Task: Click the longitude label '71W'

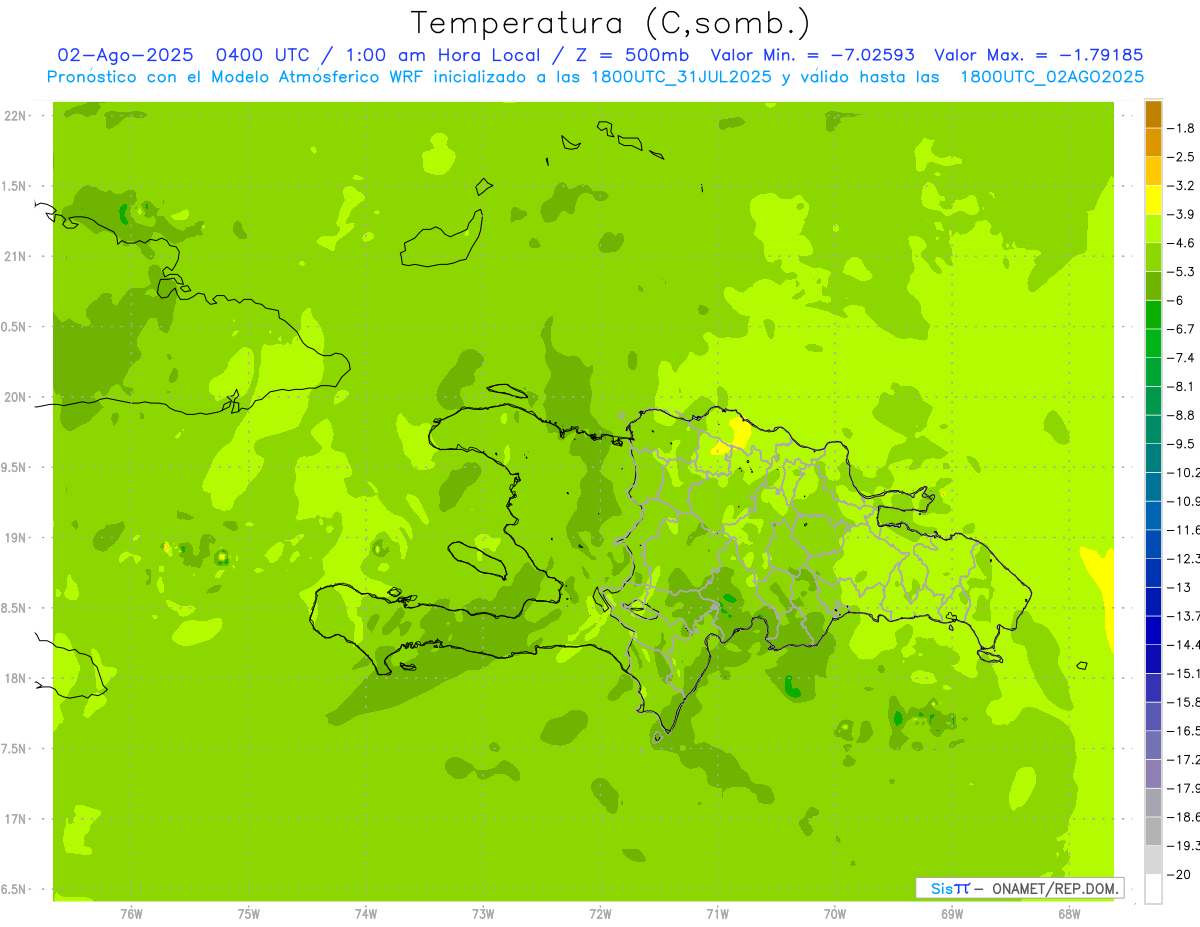Action: pos(717,913)
